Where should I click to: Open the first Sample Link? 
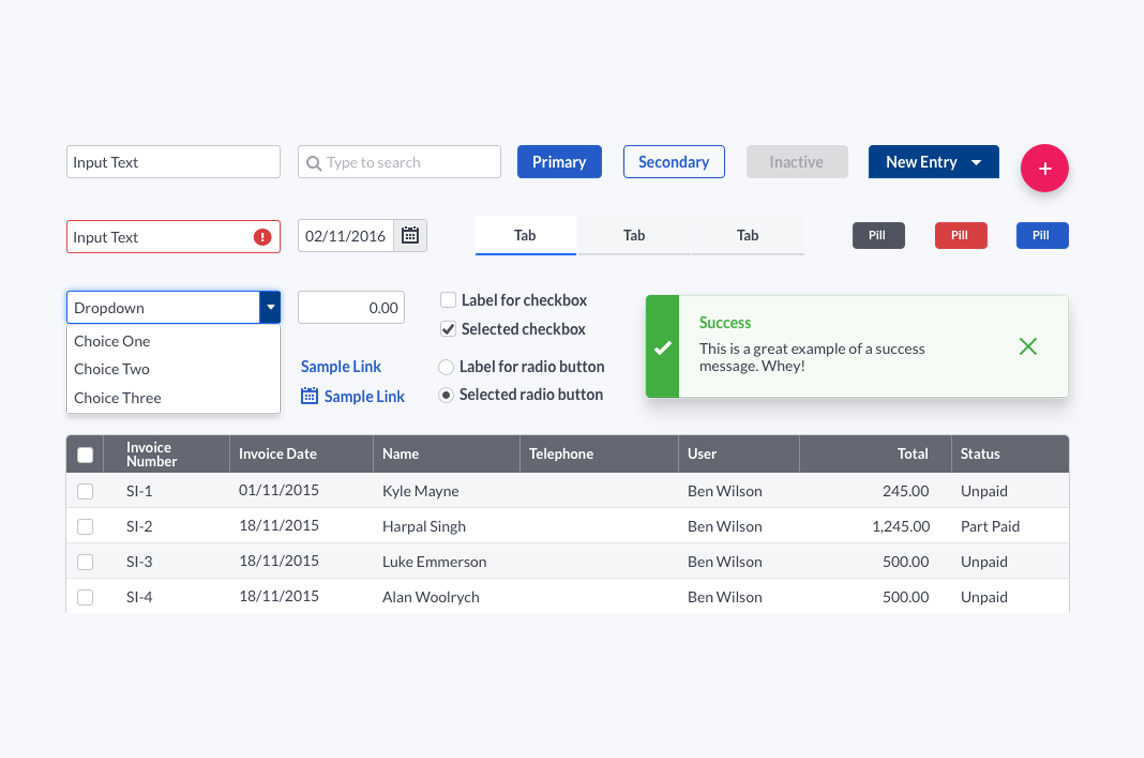341,366
